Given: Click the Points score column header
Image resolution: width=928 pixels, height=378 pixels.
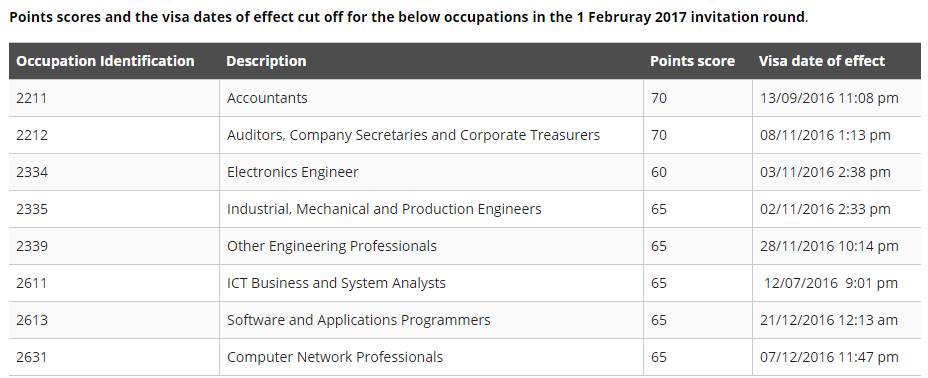Looking at the screenshot, I should tap(692, 61).
